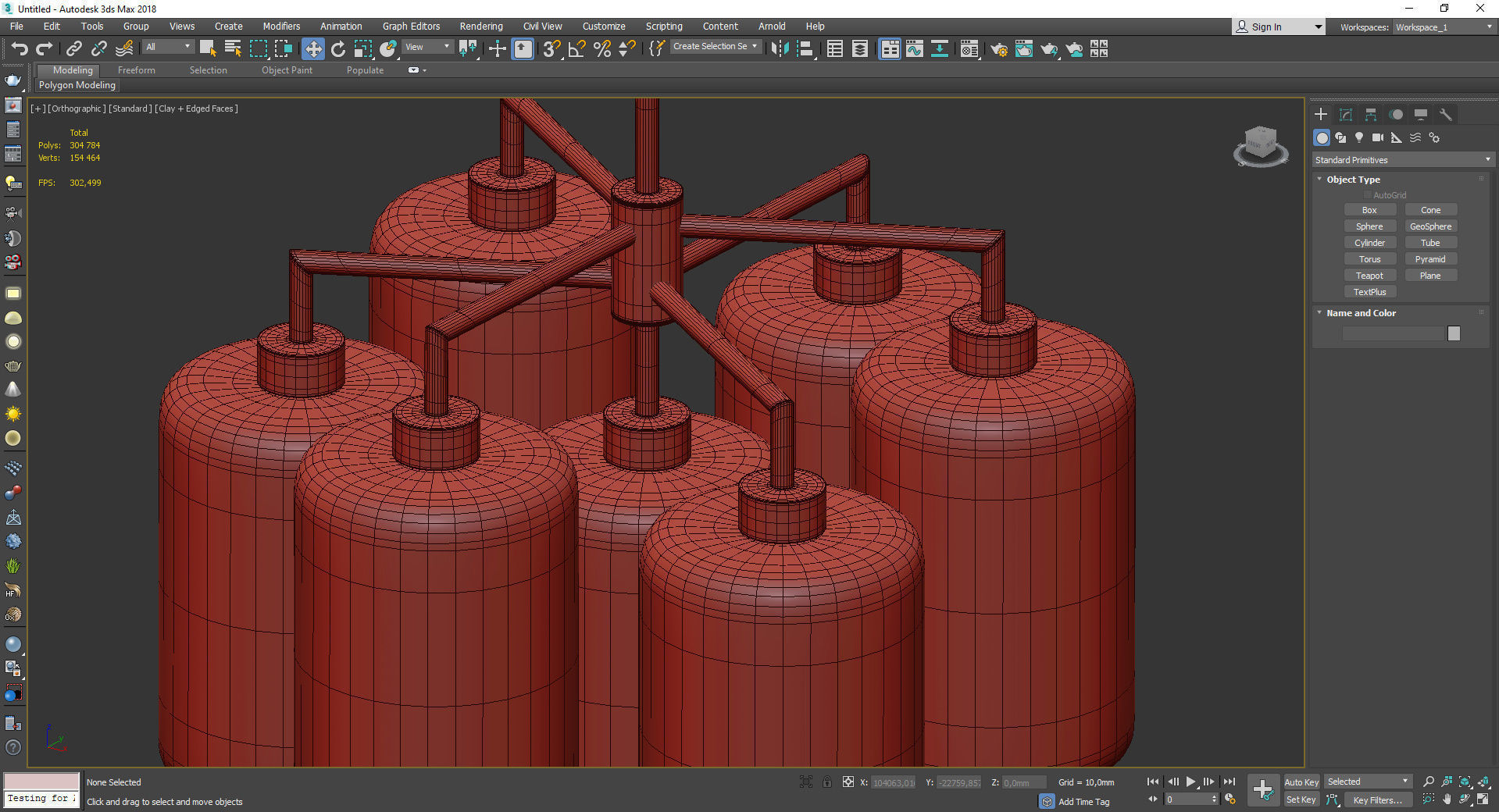The width and height of the screenshot is (1499, 812).
Task: Click the Align tool icon
Action: click(x=805, y=49)
